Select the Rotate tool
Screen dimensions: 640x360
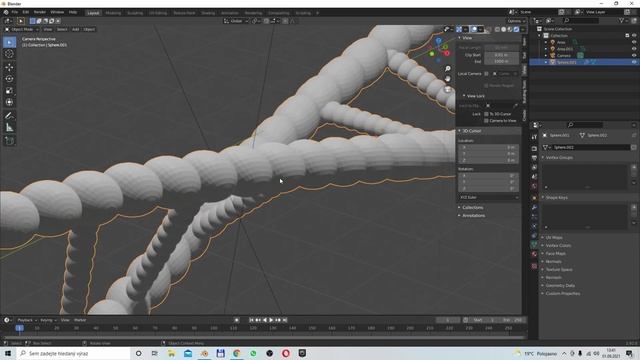[x=9, y=79]
